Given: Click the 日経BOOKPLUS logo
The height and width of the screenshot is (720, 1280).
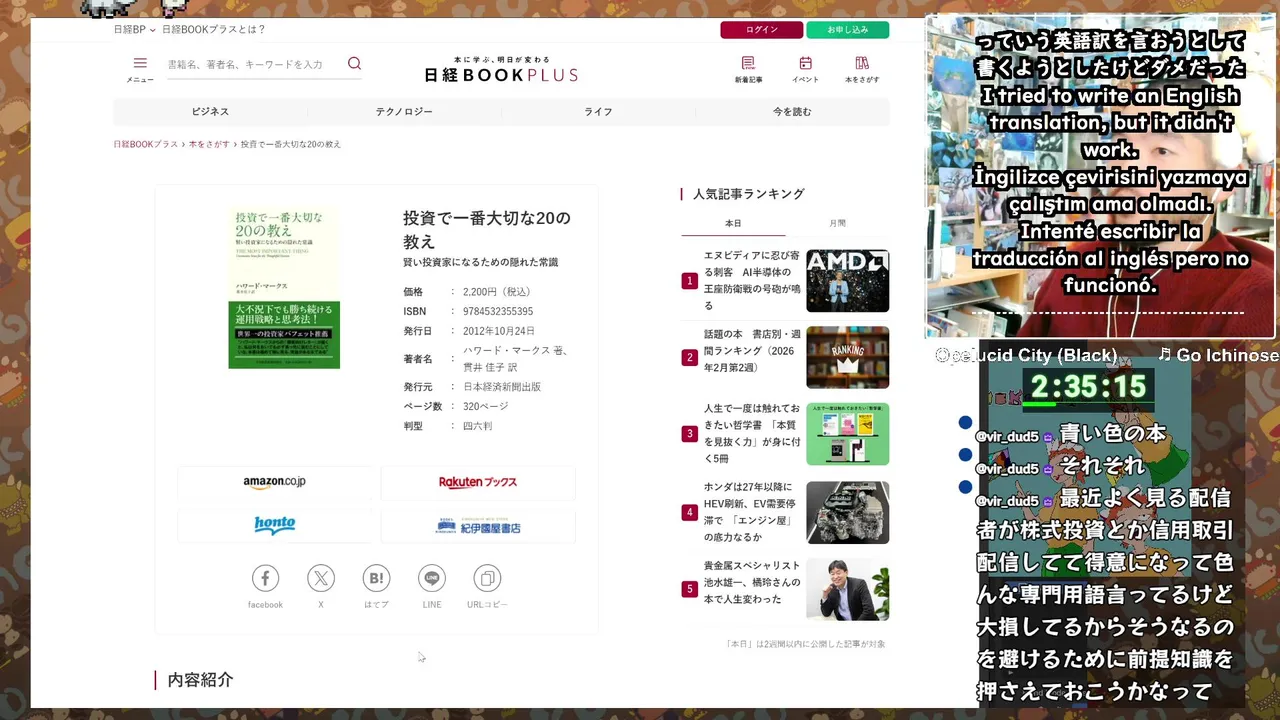Looking at the screenshot, I should coord(501,70).
